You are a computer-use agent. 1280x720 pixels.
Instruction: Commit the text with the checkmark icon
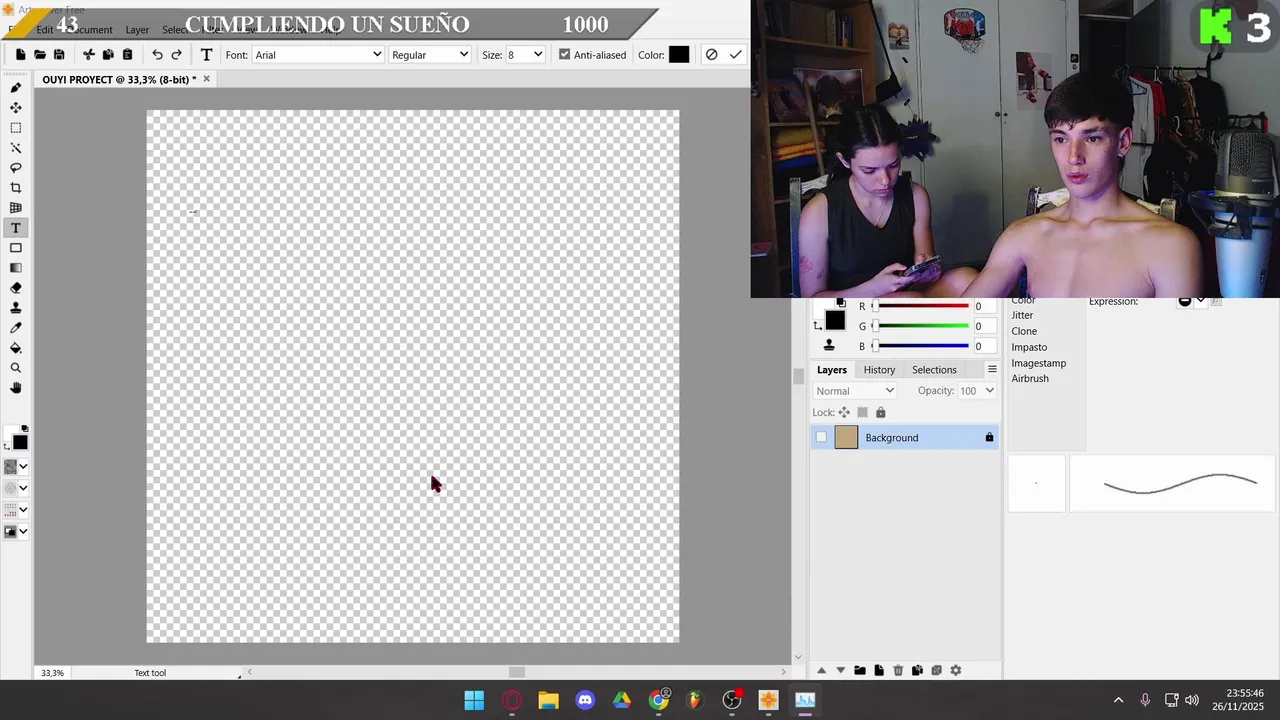736,55
